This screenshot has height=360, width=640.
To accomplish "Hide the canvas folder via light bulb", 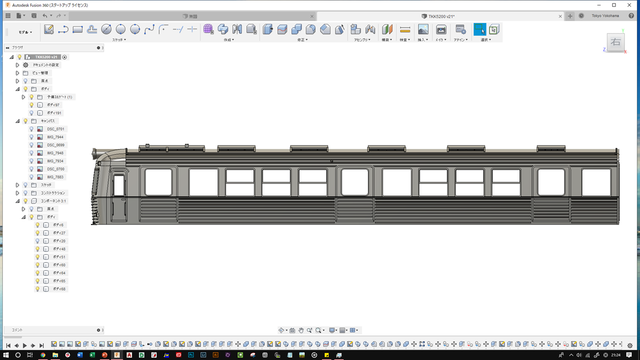I will pos(25,121).
